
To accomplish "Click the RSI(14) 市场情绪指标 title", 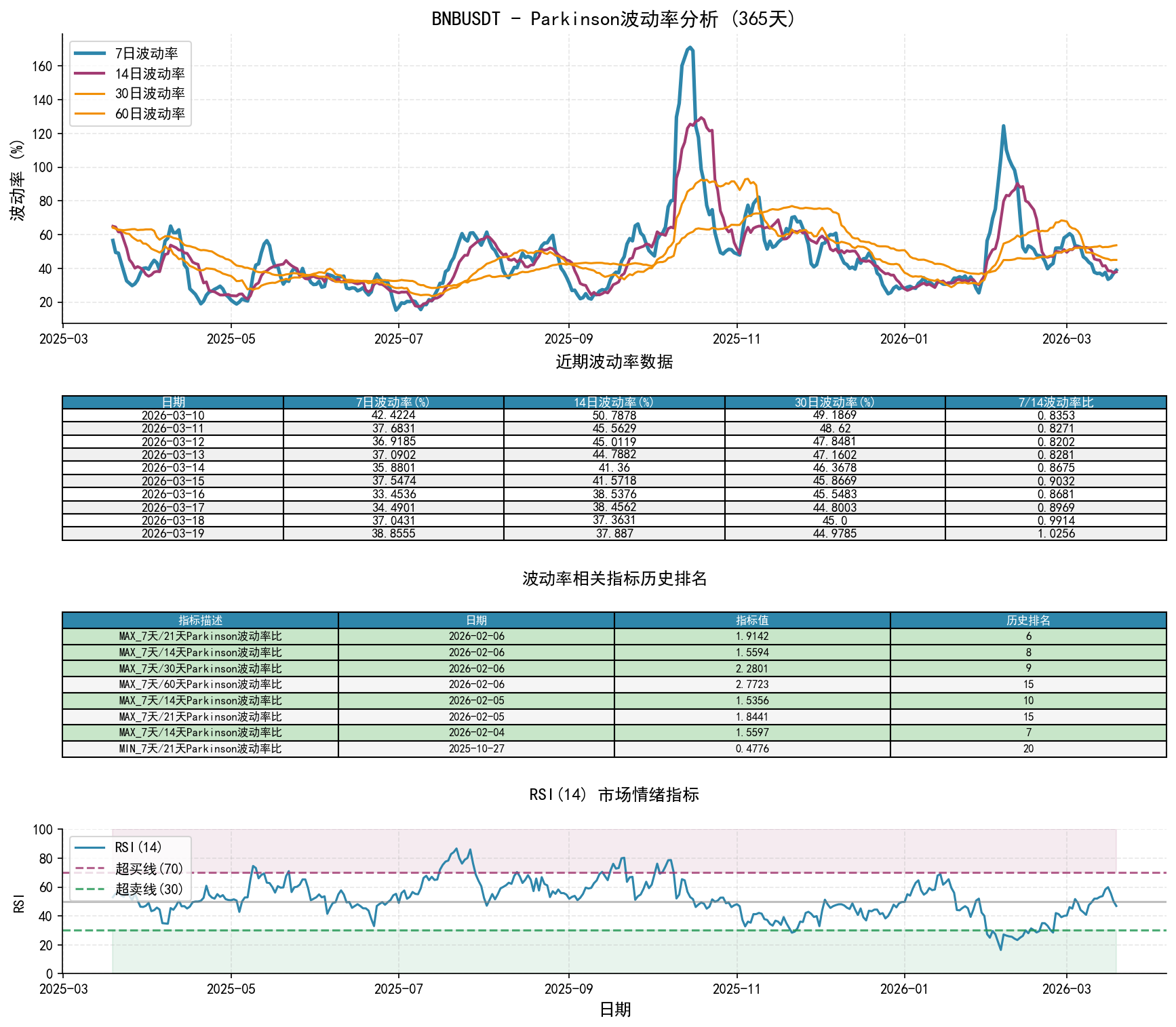I will coord(614,794).
